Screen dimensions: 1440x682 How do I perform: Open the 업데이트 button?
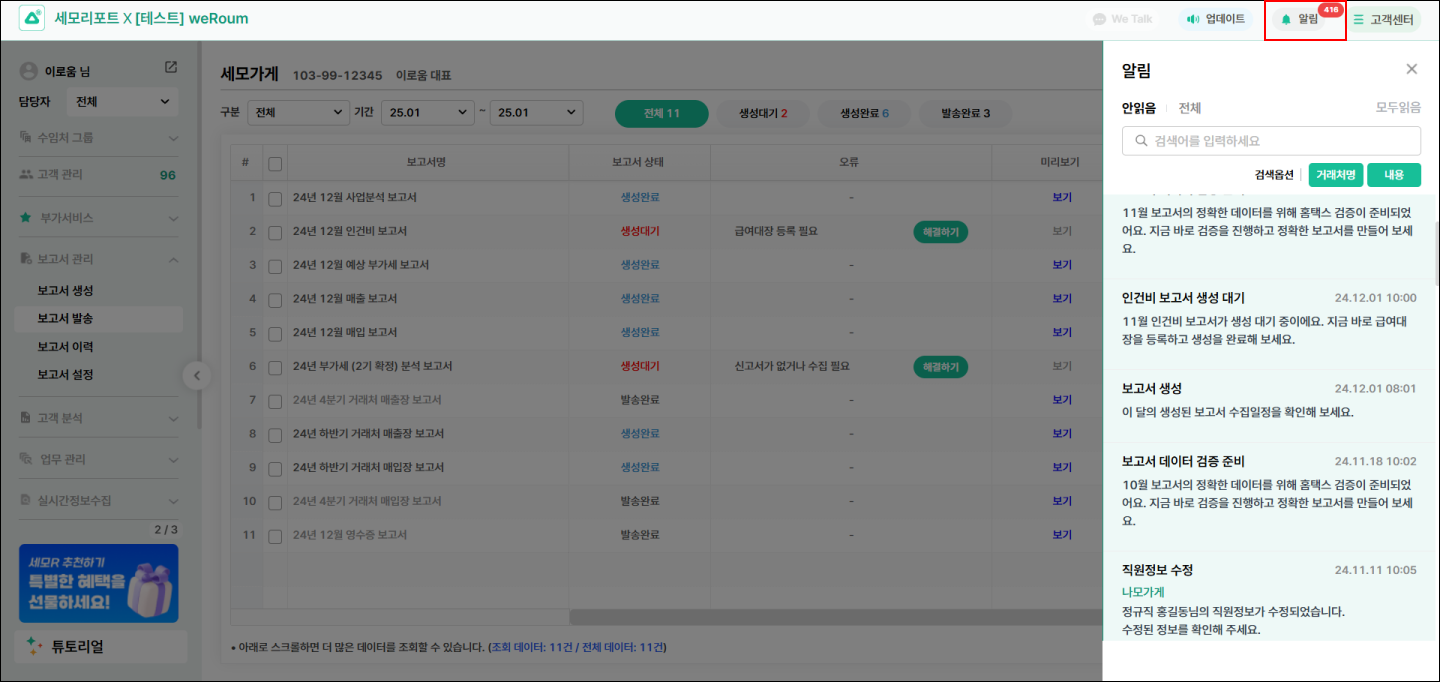click(x=1215, y=19)
